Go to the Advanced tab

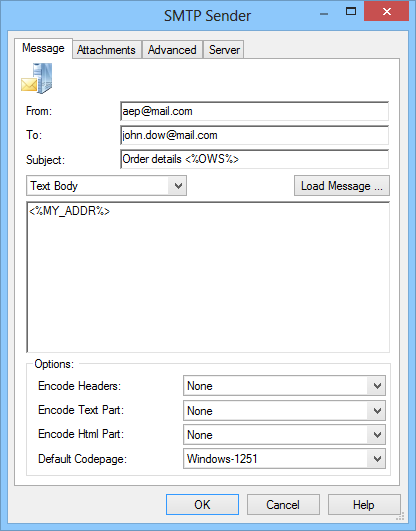172,50
